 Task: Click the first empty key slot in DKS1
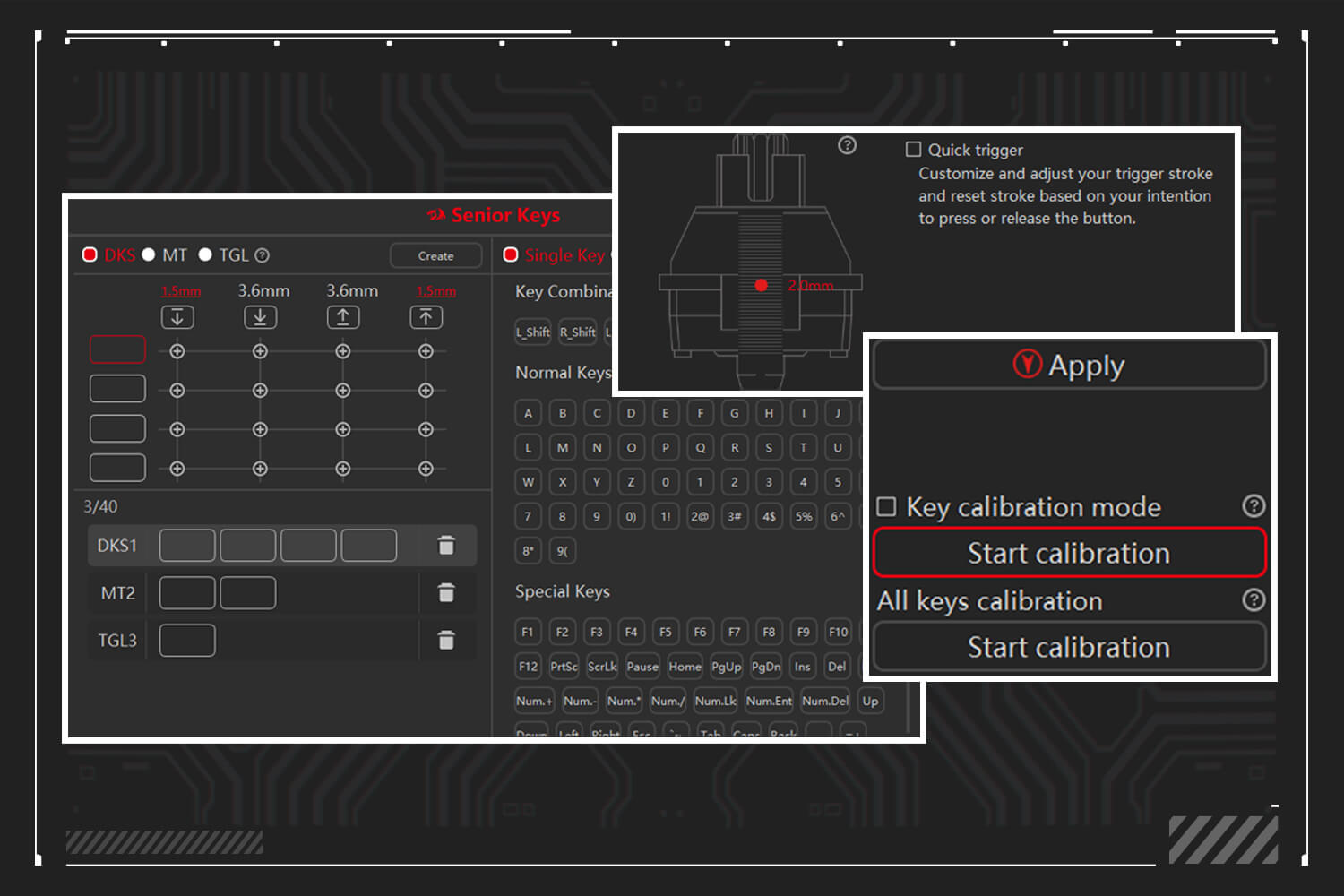coord(187,545)
